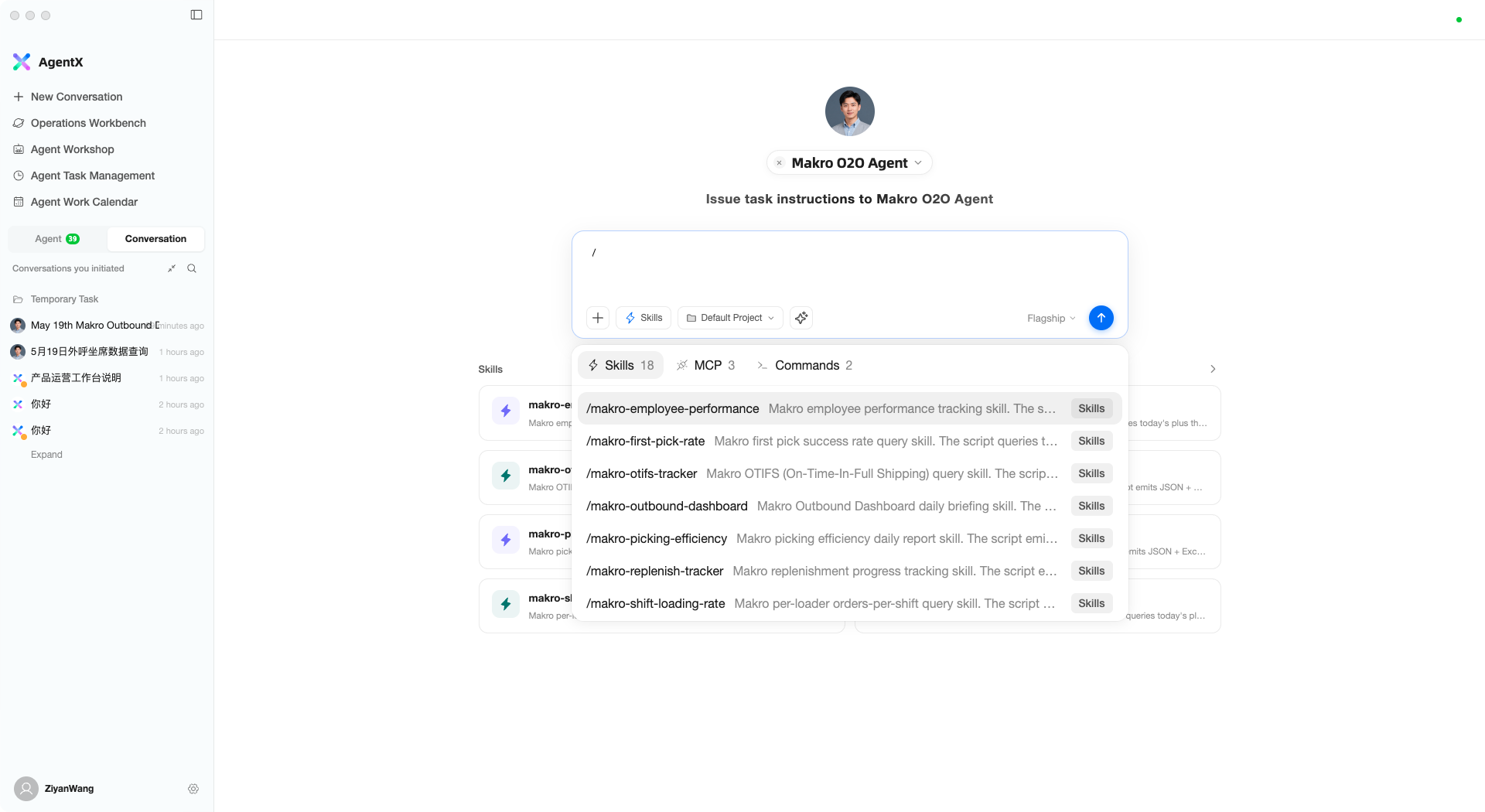Screen dimensions: 1485x812
Task: Choose /makro-otifs-tracker skill
Action: 849,473
